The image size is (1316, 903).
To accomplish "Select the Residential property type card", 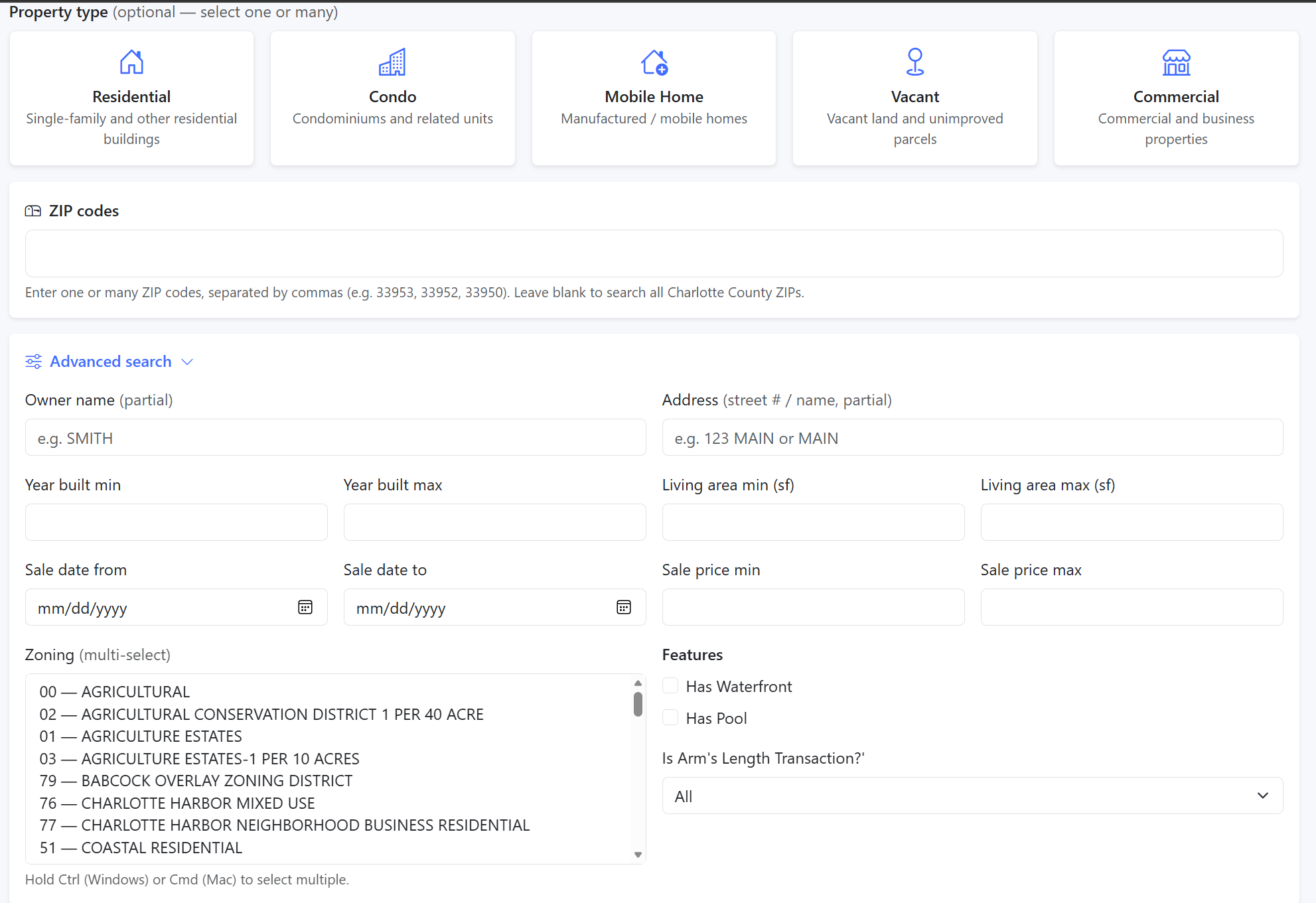I will pos(131,98).
